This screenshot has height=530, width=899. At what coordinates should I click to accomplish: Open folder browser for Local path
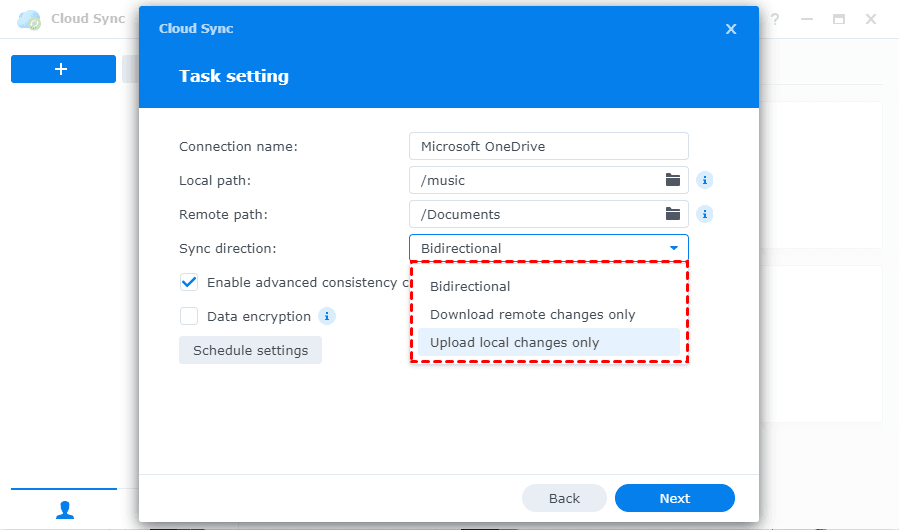(673, 180)
